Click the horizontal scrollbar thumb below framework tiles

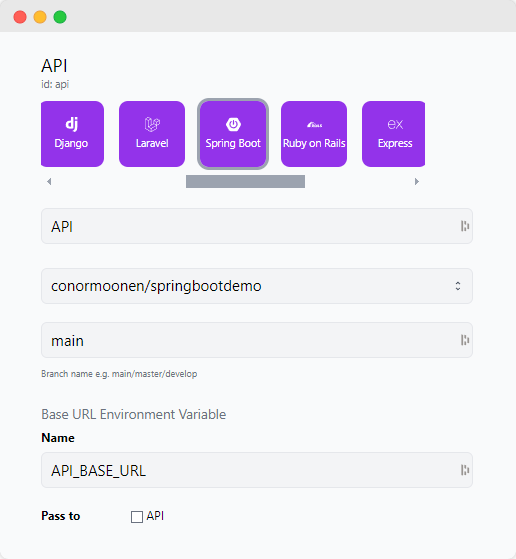click(x=245, y=181)
